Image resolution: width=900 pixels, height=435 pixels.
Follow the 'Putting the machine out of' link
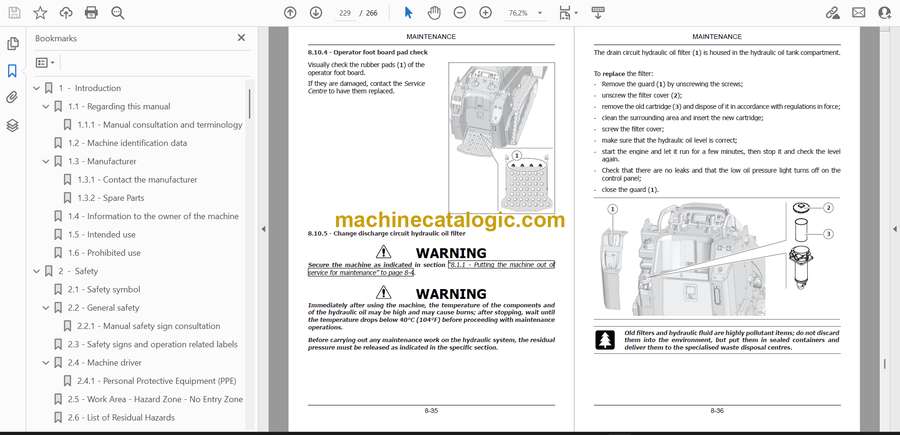point(500,265)
